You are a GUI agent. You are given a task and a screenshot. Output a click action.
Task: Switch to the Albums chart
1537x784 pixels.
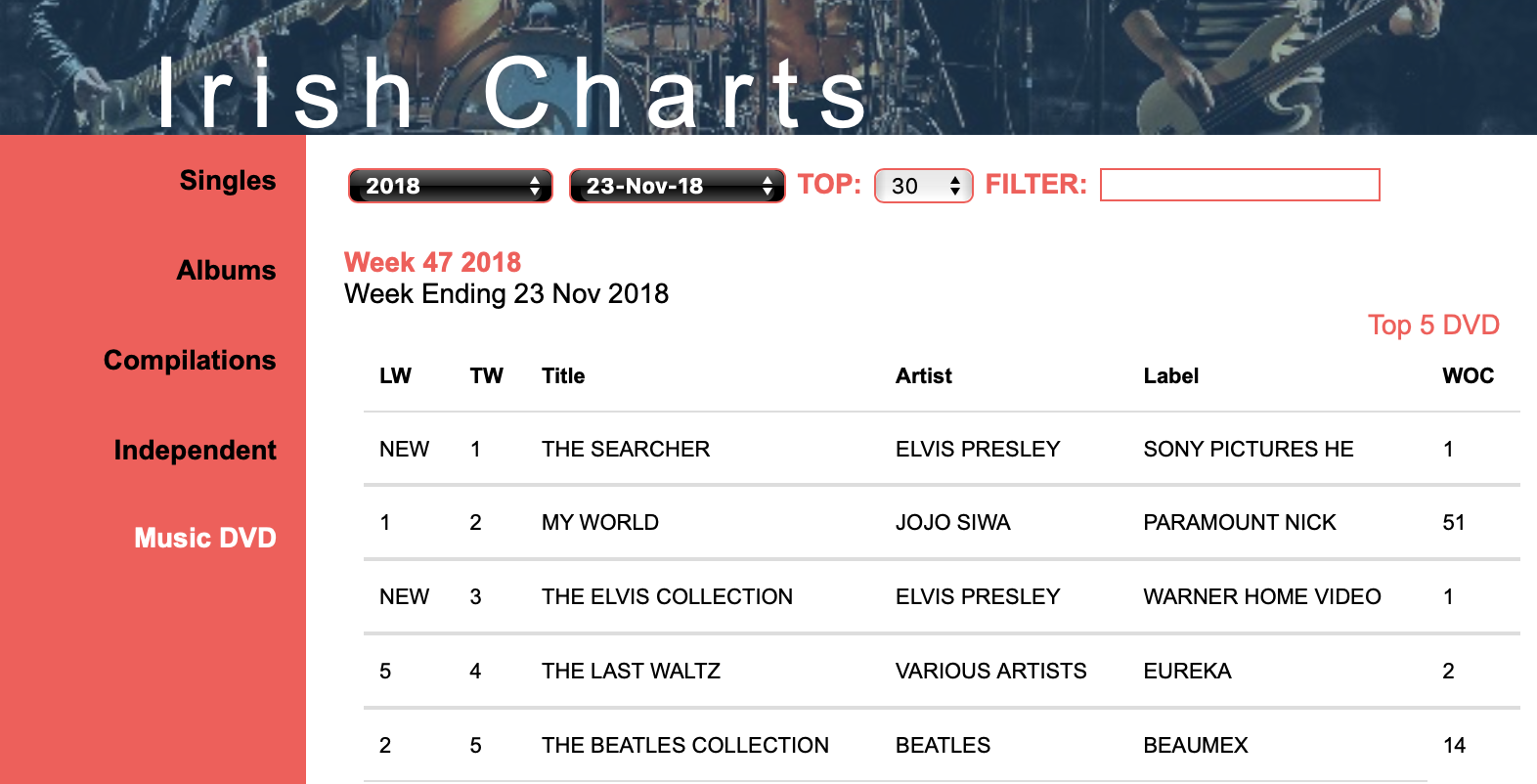[x=226, y=271]
